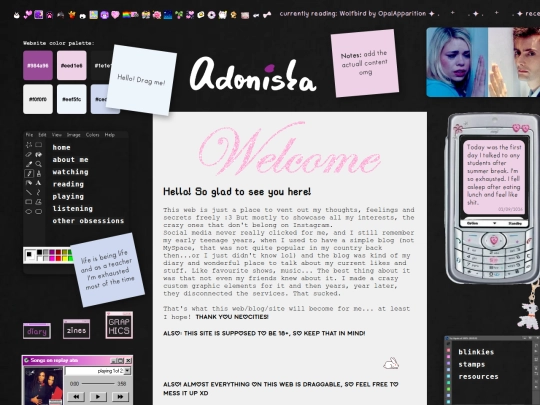Select the Magnifier tool
The height and width of the screenshot is (405, 540).
(x=39, y=164)
